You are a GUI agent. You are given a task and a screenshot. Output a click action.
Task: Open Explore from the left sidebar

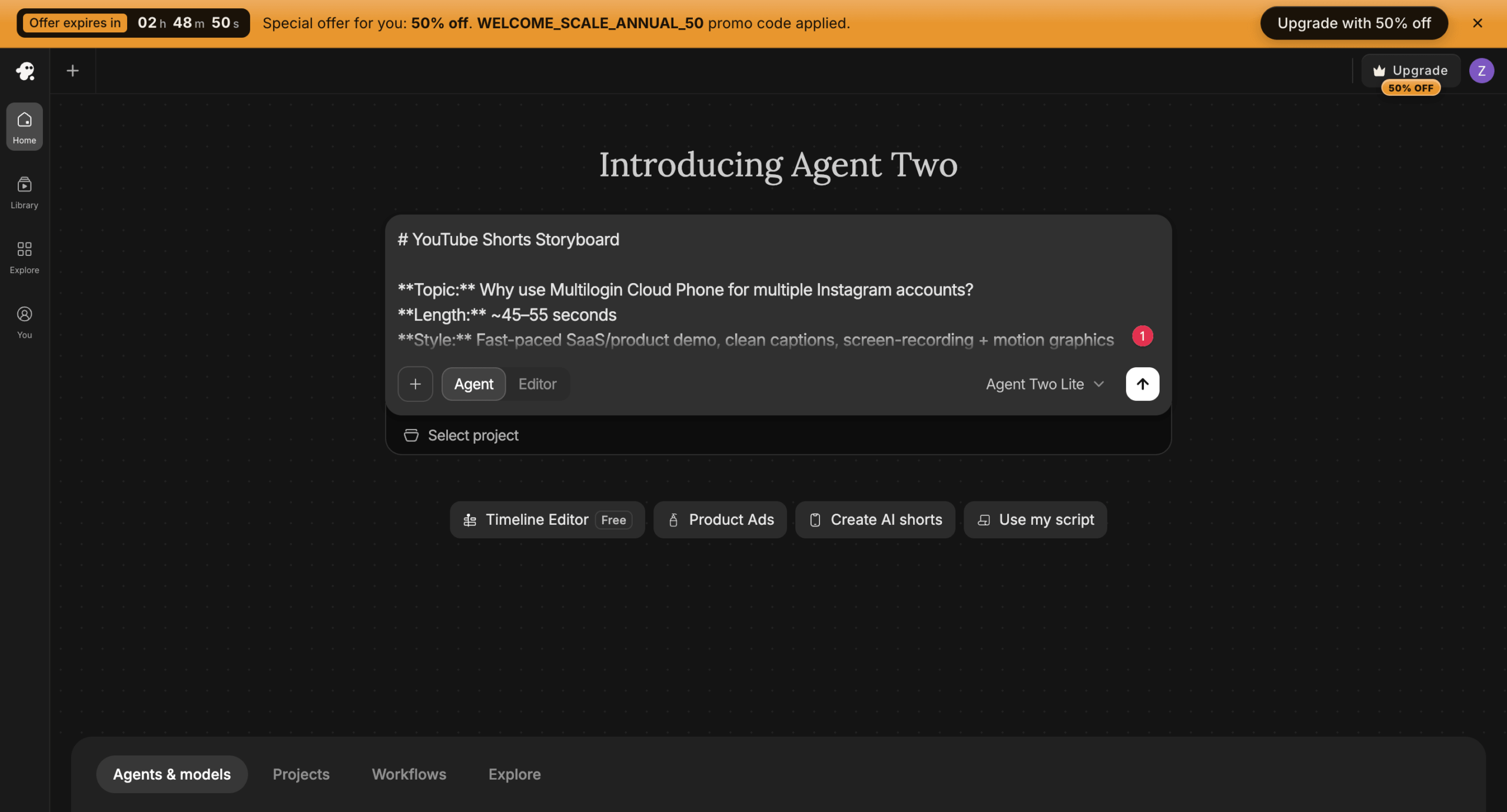[24, 257]
